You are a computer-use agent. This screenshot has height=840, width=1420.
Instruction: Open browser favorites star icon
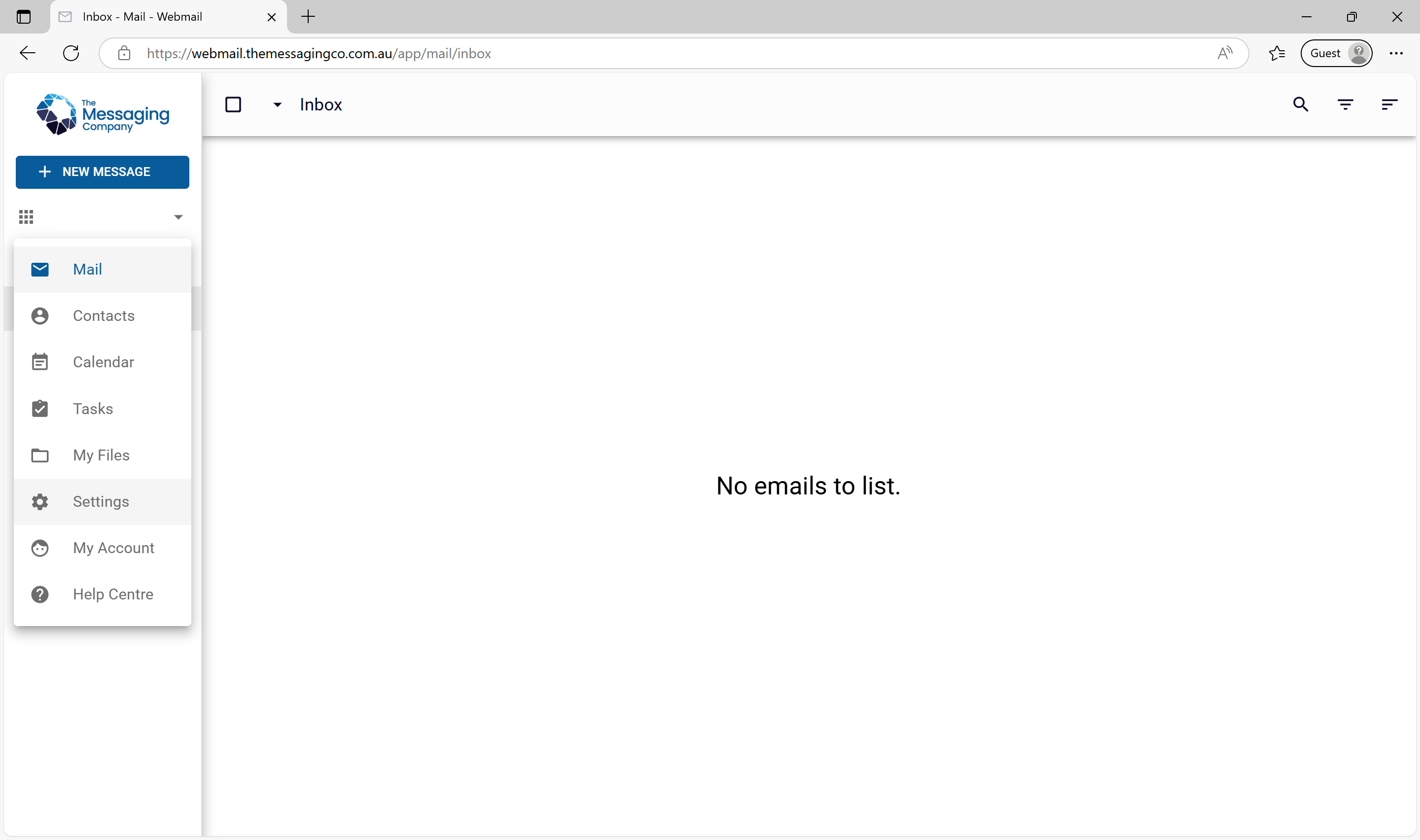[x=1277, y=53]
